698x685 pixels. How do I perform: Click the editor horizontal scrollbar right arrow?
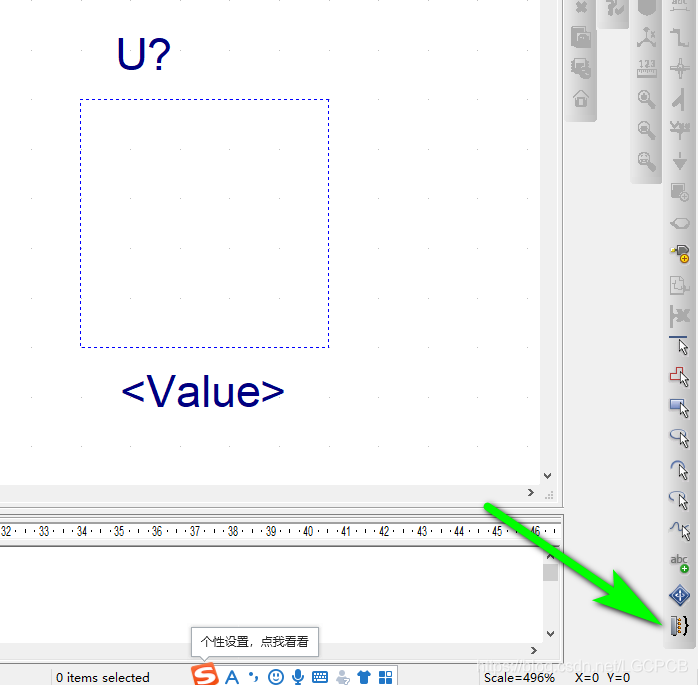[531, 492]
